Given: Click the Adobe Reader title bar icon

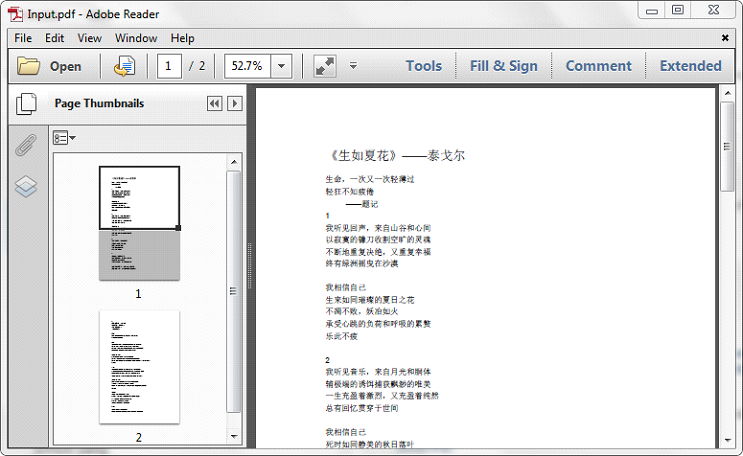Looking at the screenshot, I should point(15,14).
